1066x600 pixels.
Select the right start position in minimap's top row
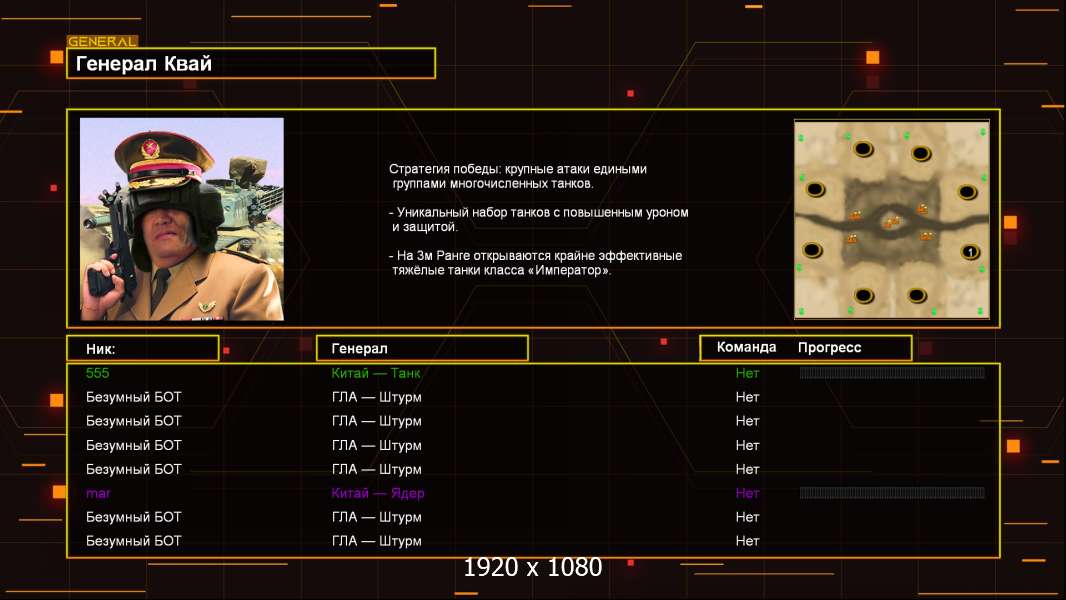(x=920, y=153)
